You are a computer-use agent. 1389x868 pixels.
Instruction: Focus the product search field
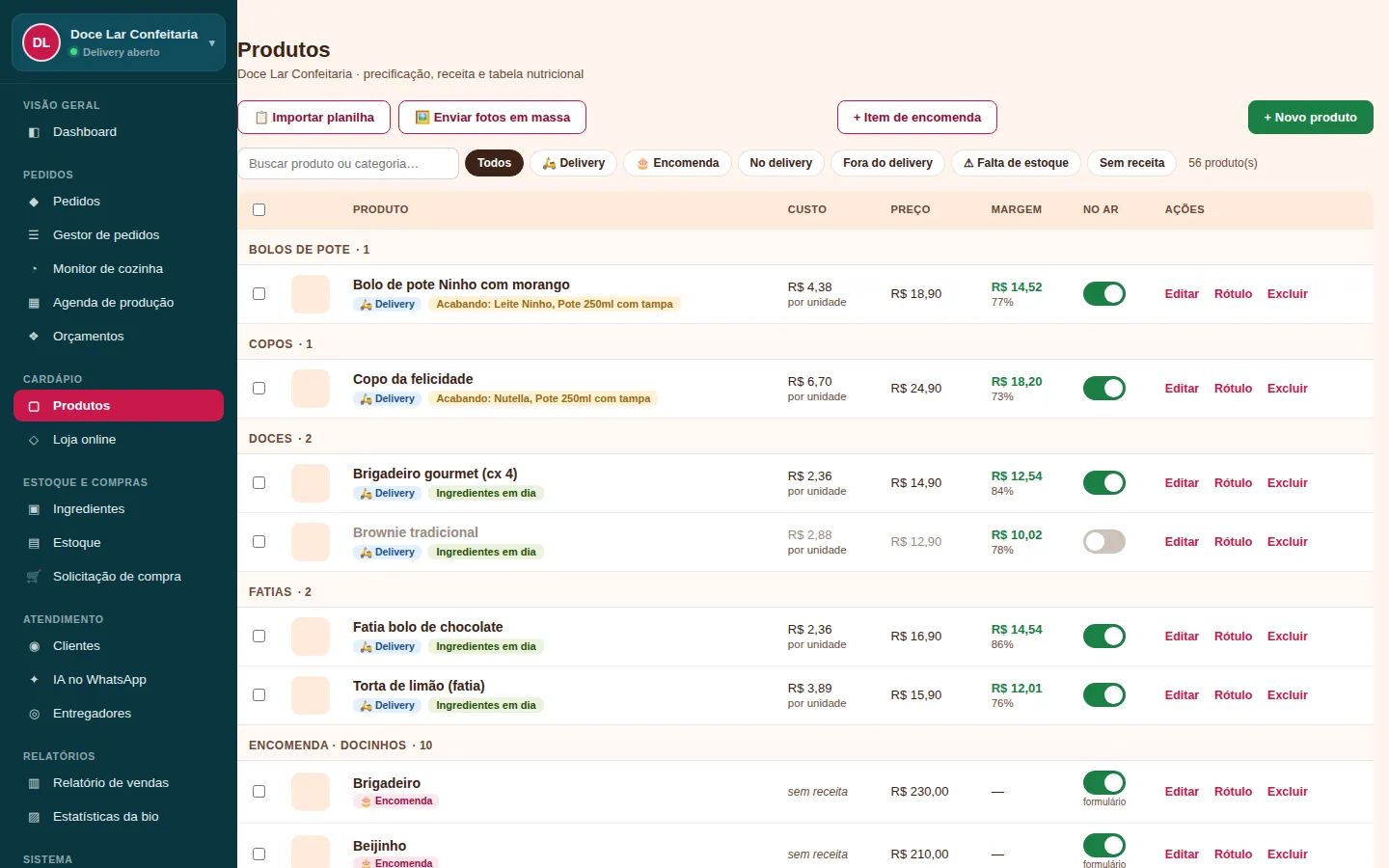click(x=348, y=164)
